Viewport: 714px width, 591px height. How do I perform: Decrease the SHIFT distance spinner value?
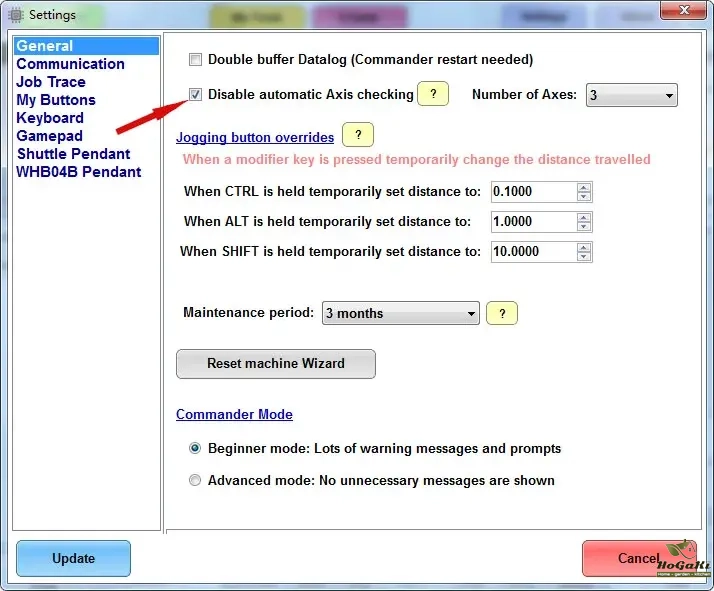584,256
